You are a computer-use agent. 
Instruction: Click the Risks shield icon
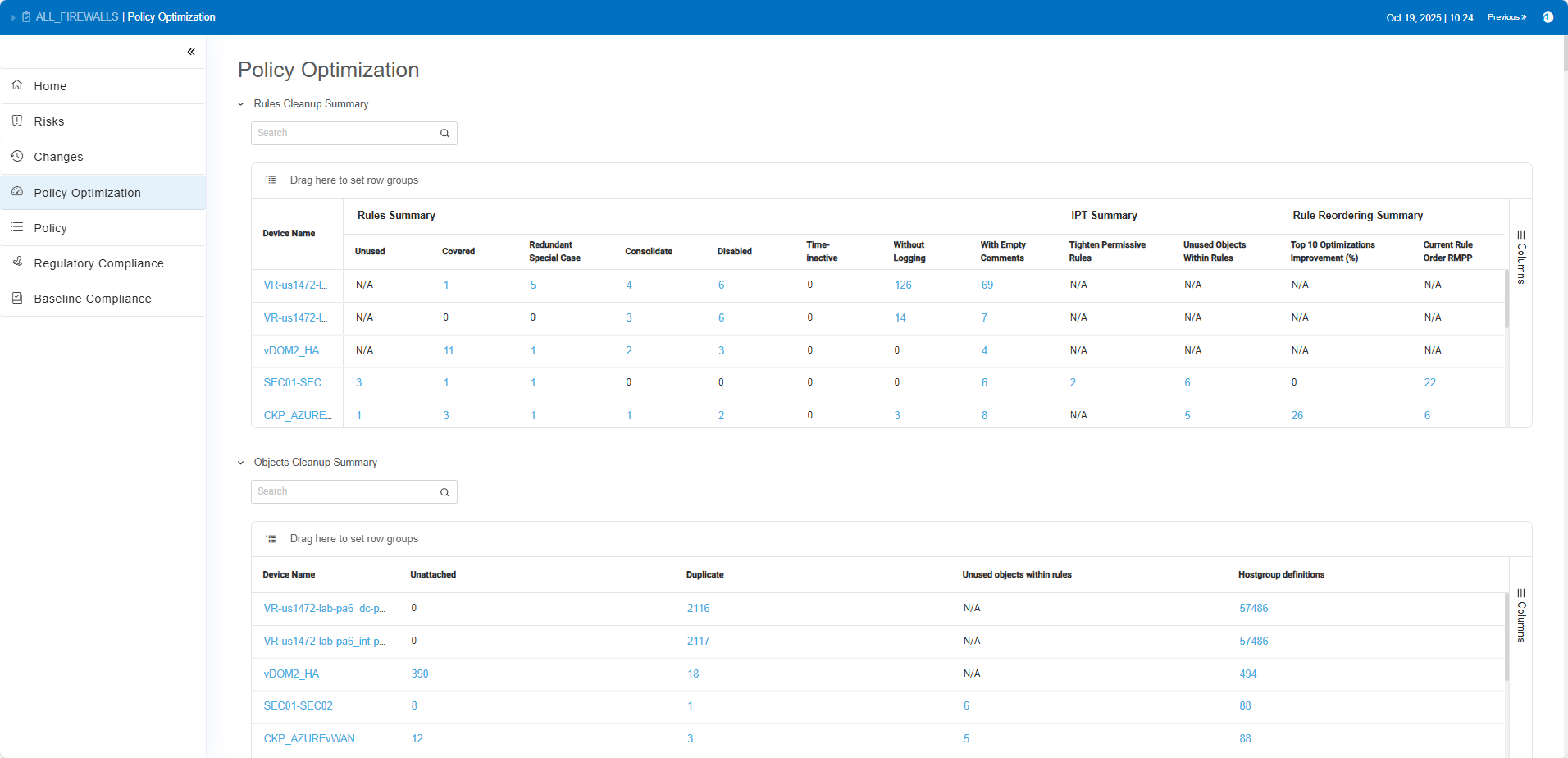tap(17, 121)
